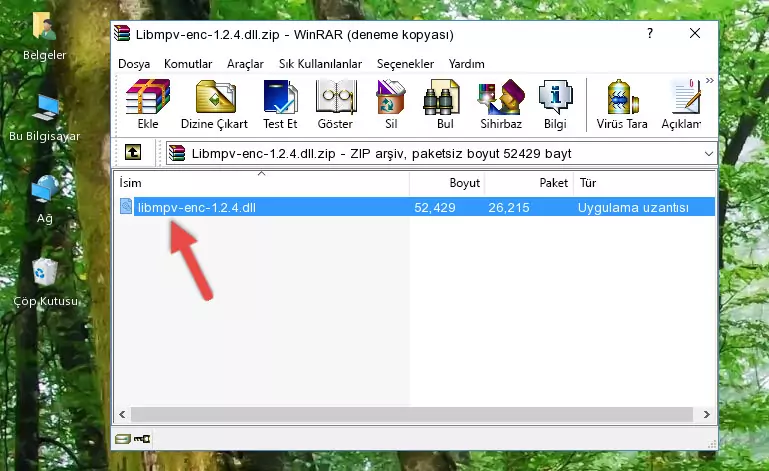769x471 pixels.
Task: Click the Ekle (add) toolbar icon
Action: click(x=148, y=105)
